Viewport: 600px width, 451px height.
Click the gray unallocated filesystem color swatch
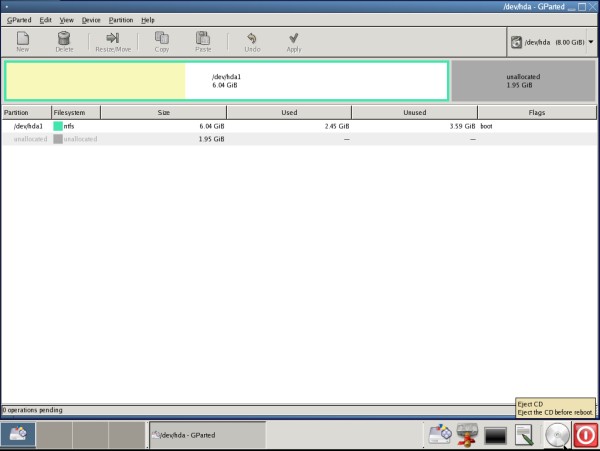pos(58,139)
